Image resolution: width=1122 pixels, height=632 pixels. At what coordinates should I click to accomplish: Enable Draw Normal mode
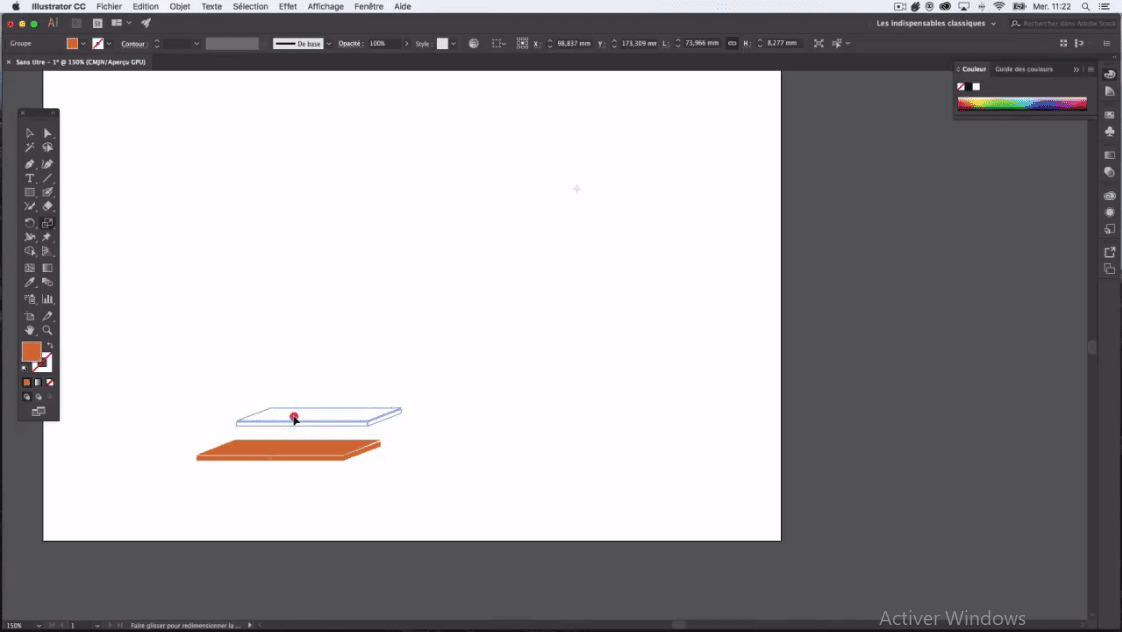coord(26,397)
